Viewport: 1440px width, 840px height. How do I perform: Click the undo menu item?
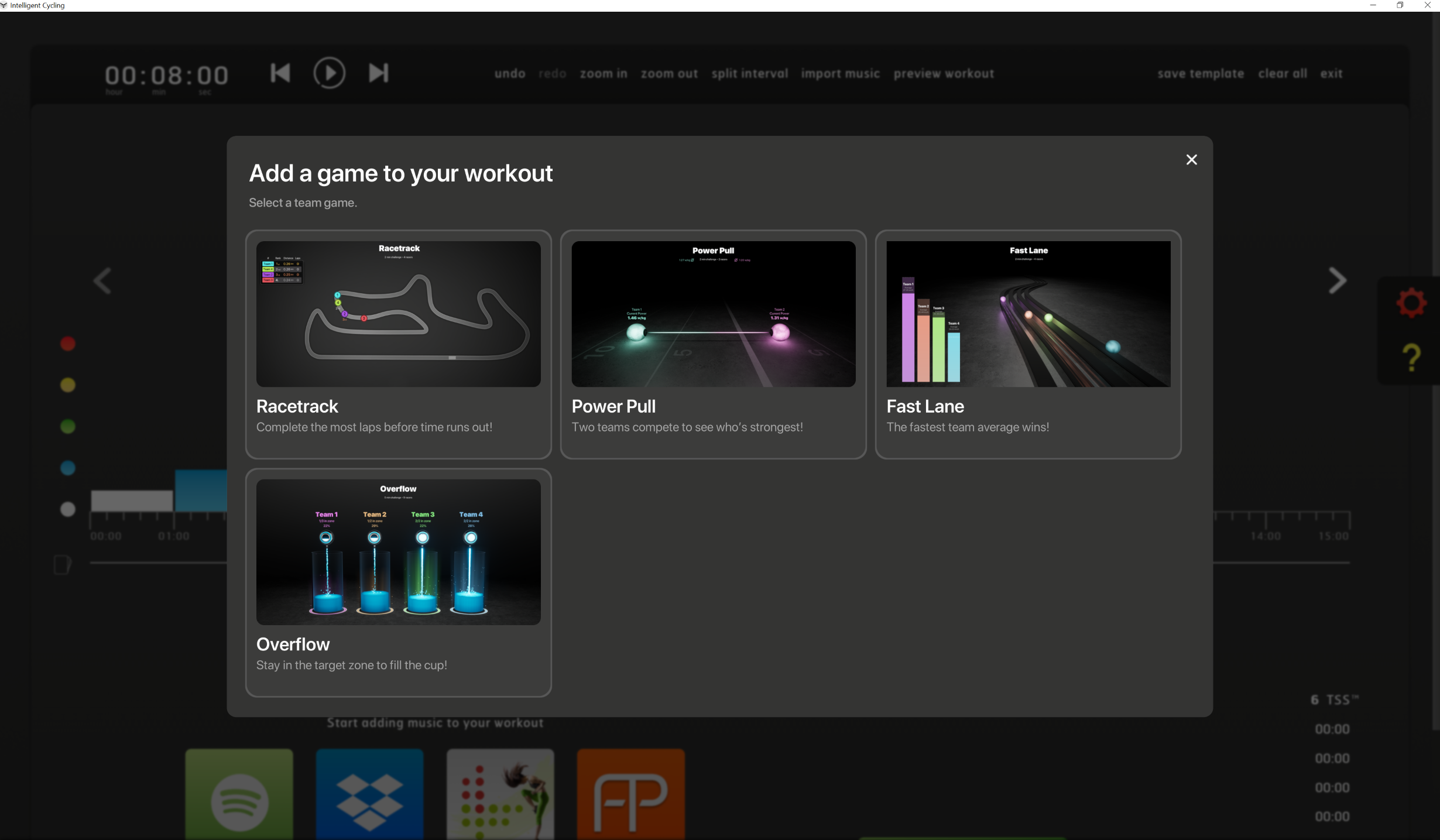(510, 74)
